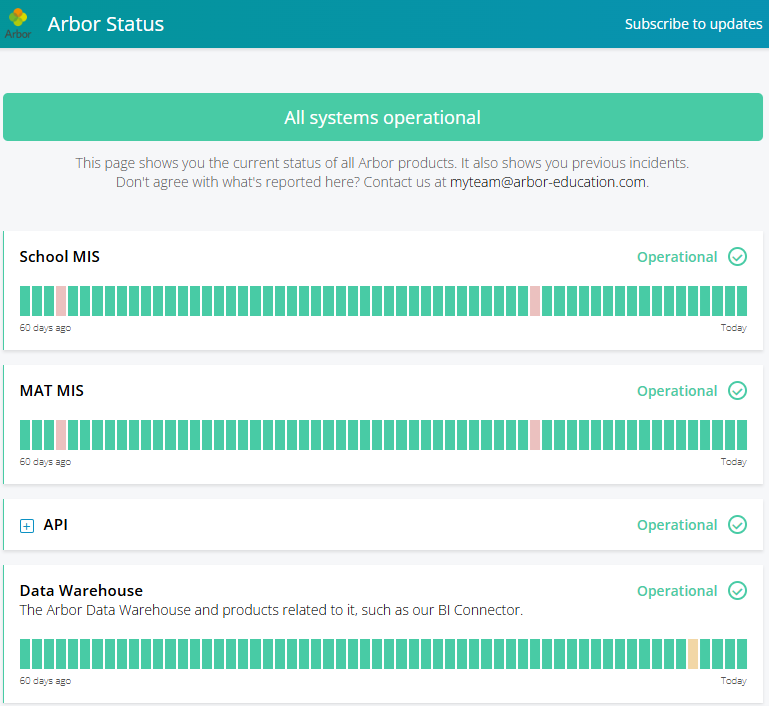
Task: Click the last (today) bar in Data Warehouse timeline
Action: [x=742, y=654]
